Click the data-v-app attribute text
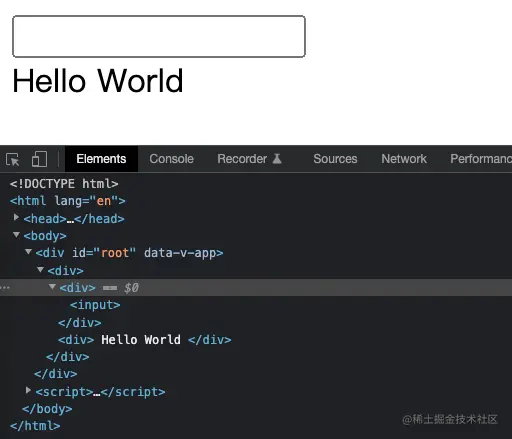This screenshot has height=439, width=512. click(x=180, y=253)
